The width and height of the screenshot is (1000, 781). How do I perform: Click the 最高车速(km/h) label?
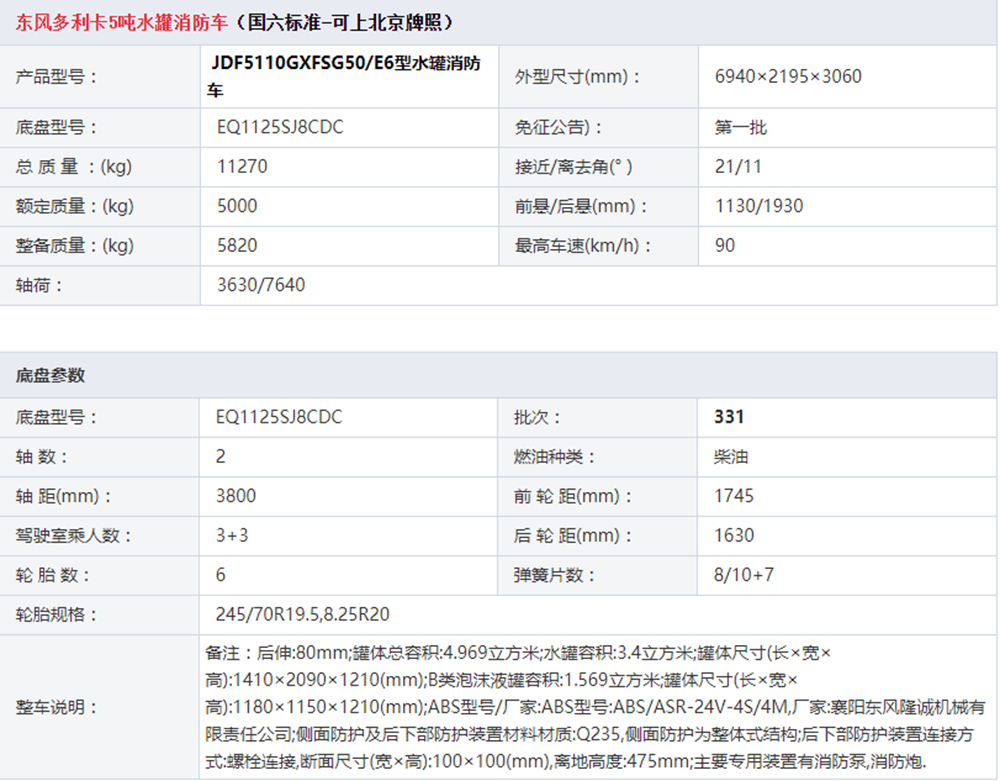pyautogui.click(x=583, y=246)
